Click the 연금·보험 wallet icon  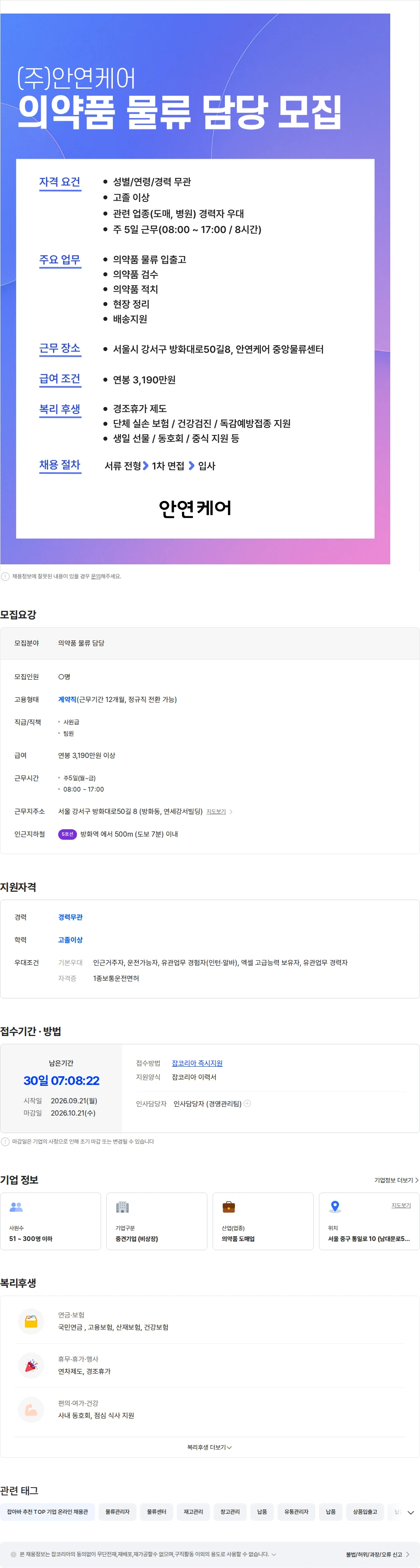[x=31, y=1321]
